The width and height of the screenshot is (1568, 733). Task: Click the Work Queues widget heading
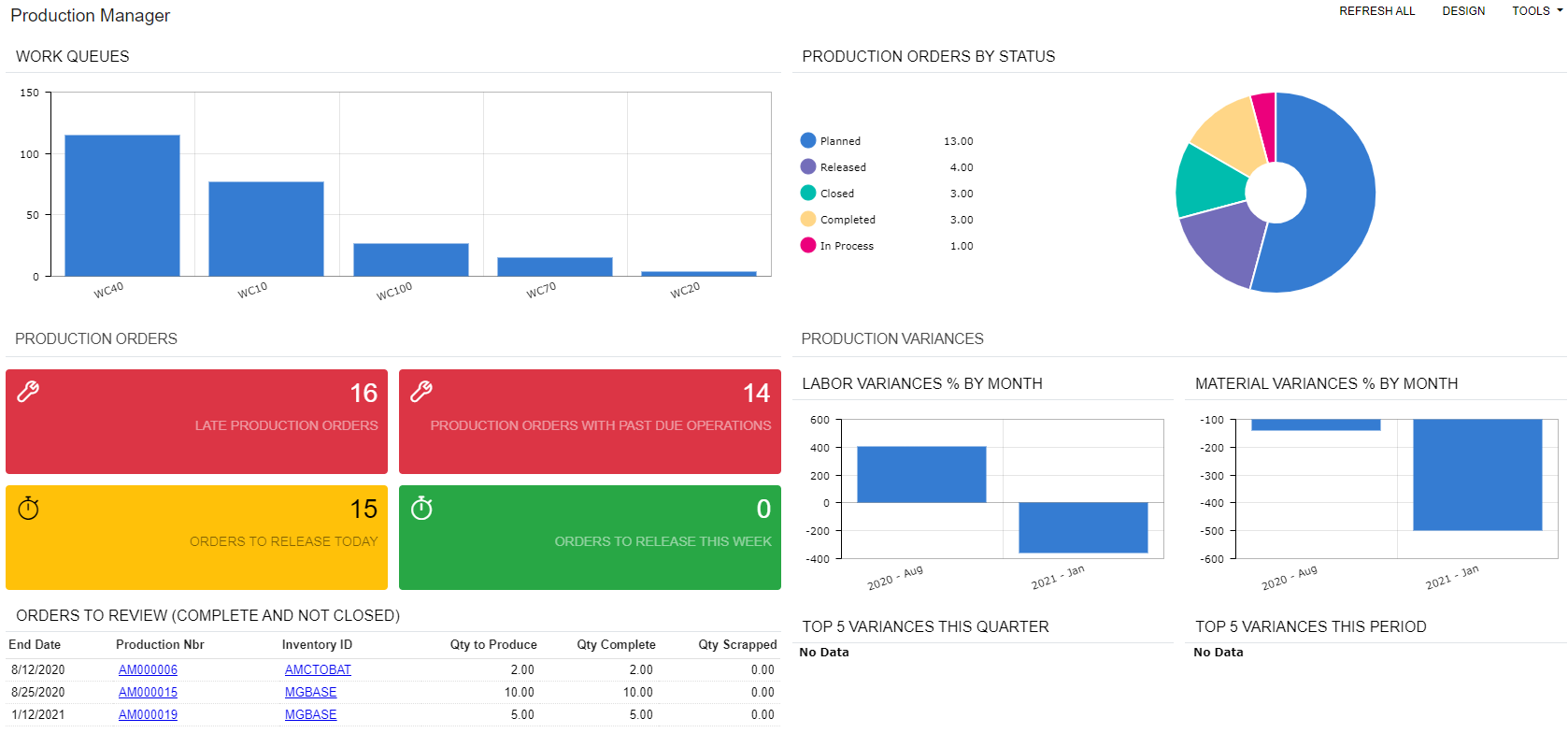[73, 56]
